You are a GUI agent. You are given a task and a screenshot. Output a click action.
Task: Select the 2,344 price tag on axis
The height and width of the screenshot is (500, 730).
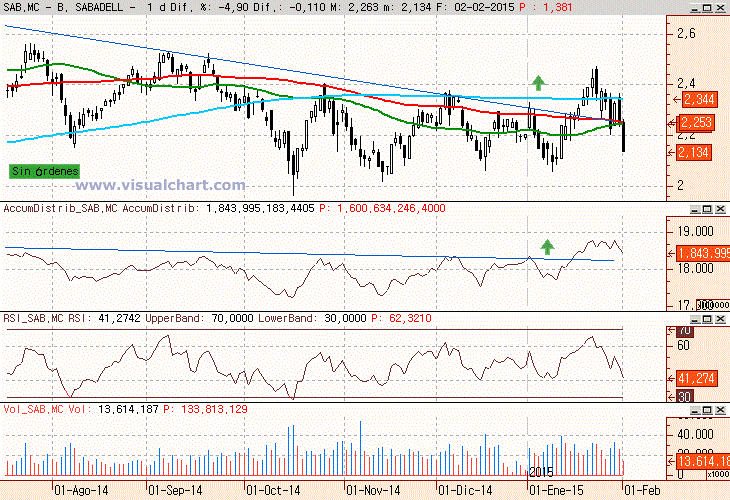click(699, 99)
